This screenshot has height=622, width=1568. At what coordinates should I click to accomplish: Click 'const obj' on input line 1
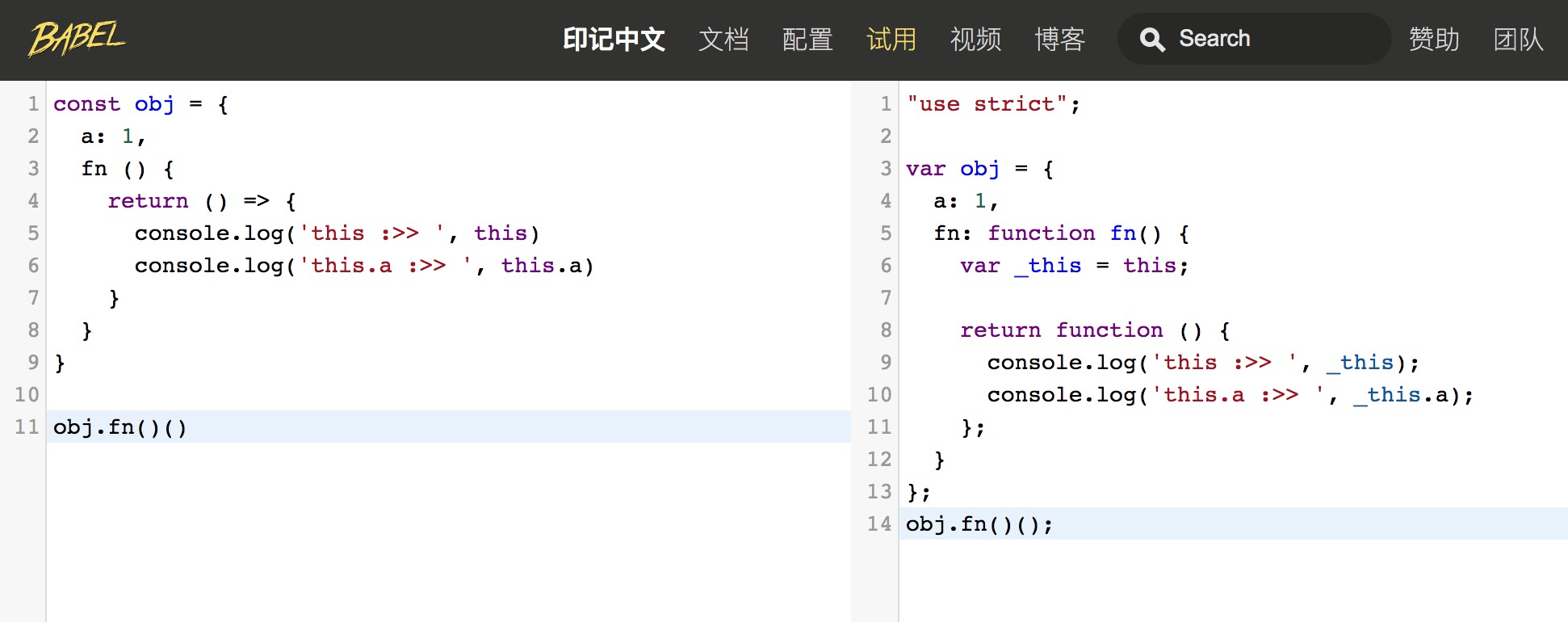point(114,104)
